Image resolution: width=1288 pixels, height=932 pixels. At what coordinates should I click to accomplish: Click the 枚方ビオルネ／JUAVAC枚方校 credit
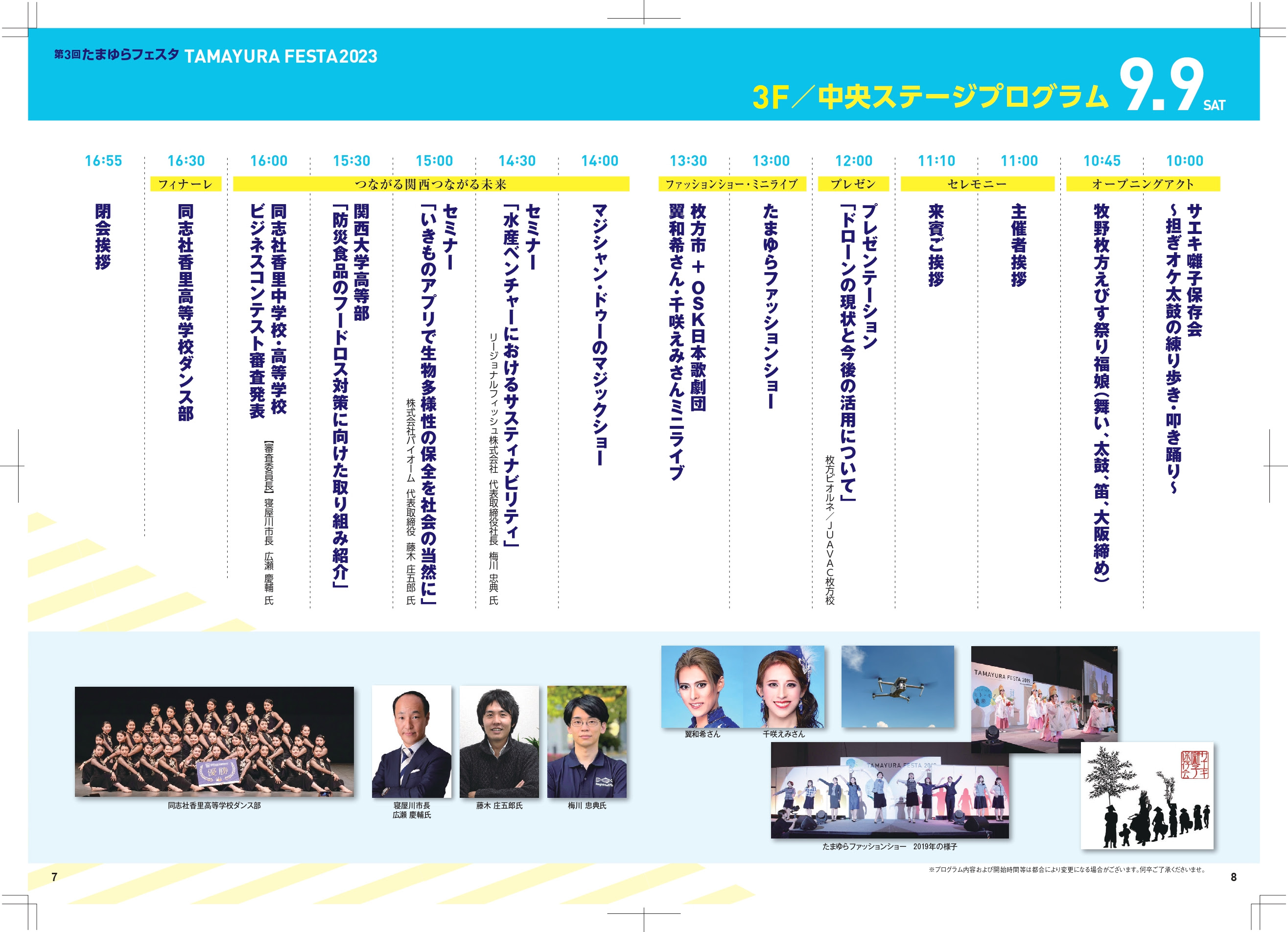pyautogui.click(x=830, y=530)
